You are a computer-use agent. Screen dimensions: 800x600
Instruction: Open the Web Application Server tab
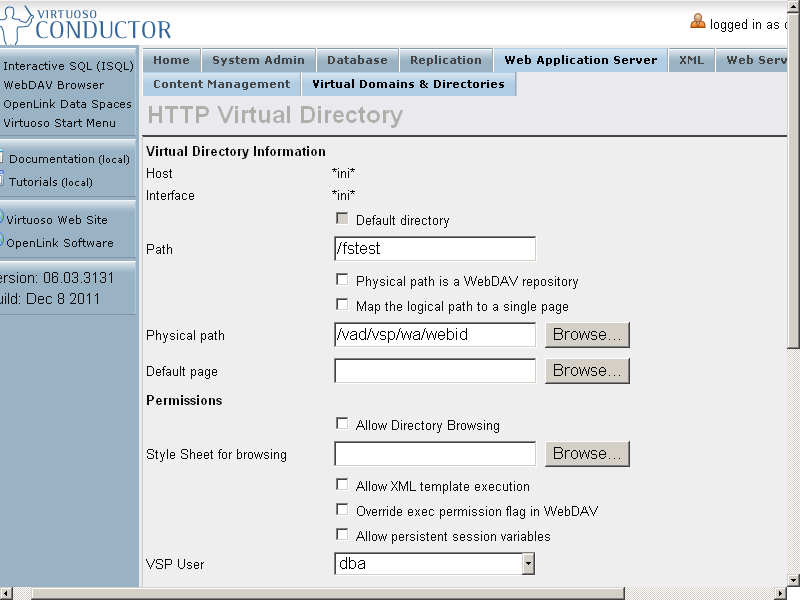[581, 60]
